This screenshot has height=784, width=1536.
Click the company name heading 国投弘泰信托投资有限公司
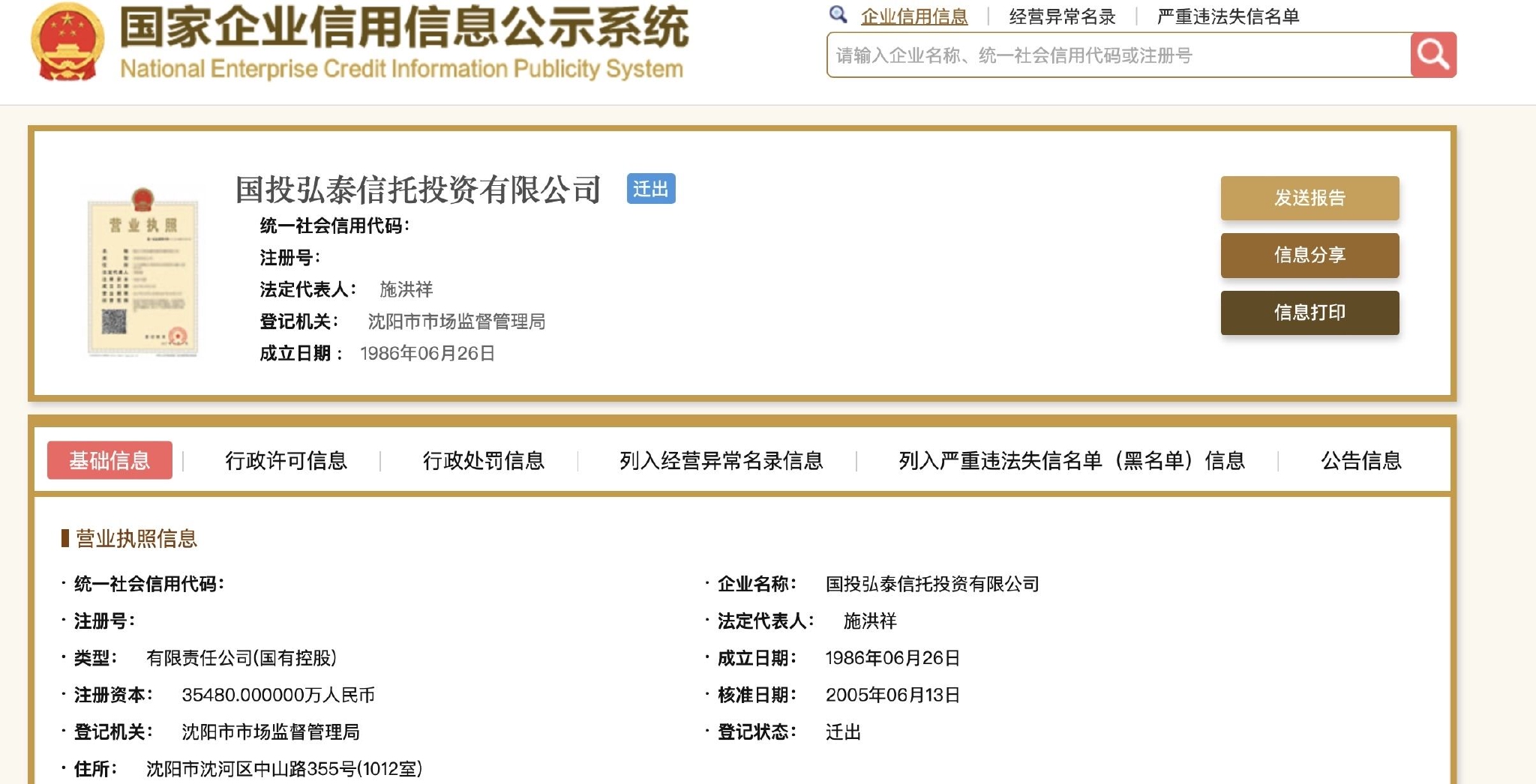tap(418, 190)
